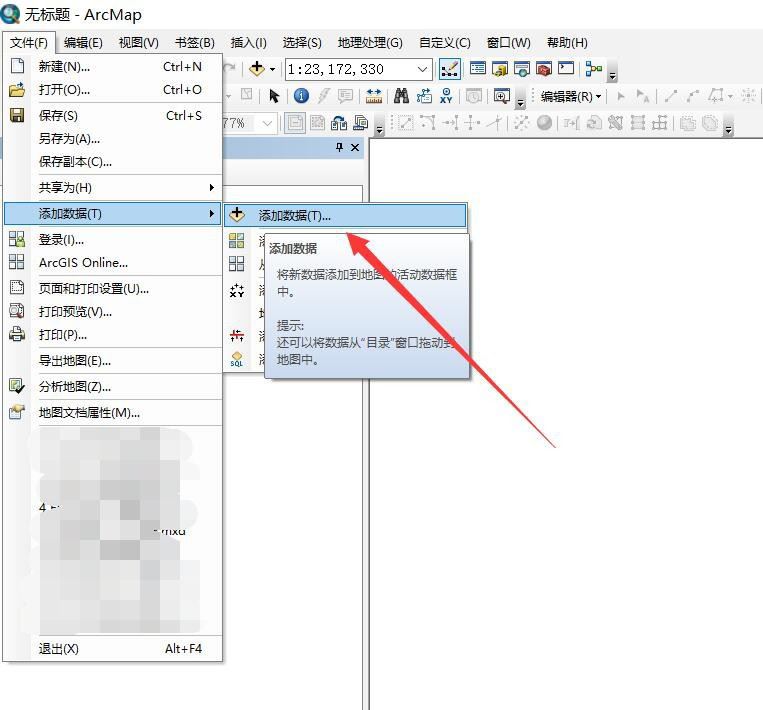
Task: Open the Search window icon
Action: (522, 69)
